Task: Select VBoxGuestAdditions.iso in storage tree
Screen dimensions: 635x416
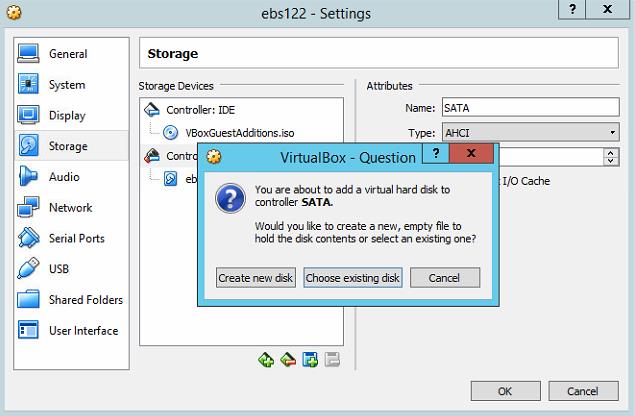Action: (239, 133)
